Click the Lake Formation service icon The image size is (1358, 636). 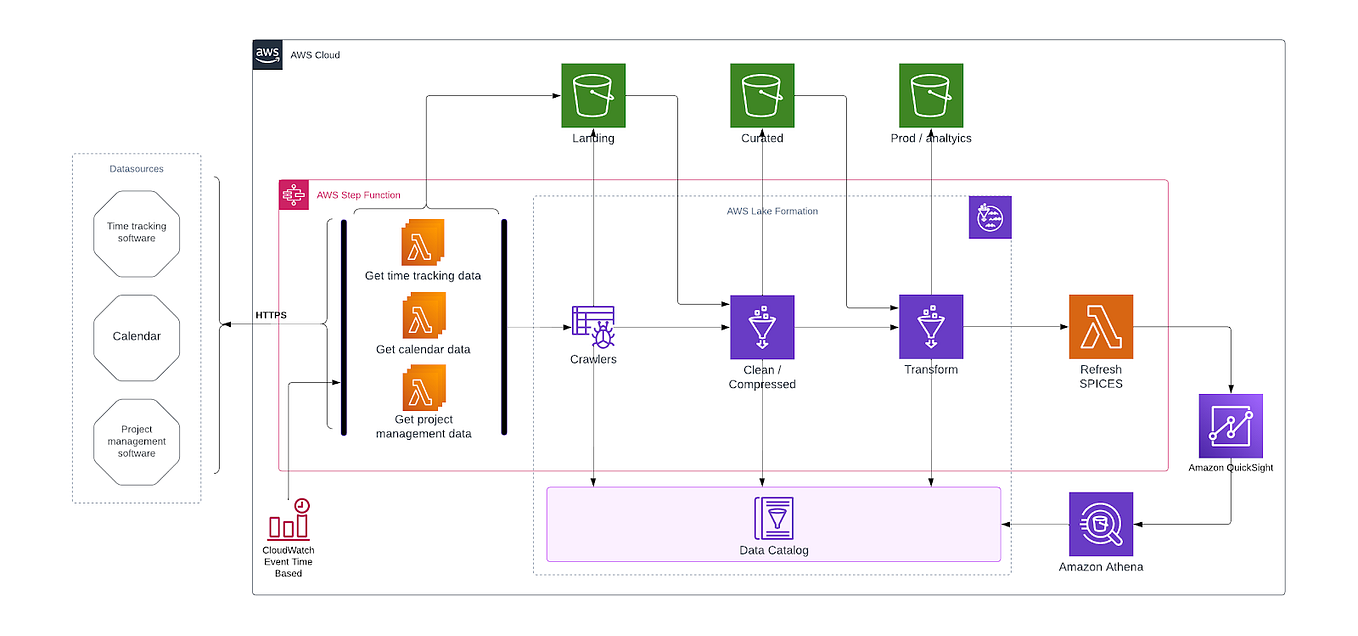[x=989, y=217]
